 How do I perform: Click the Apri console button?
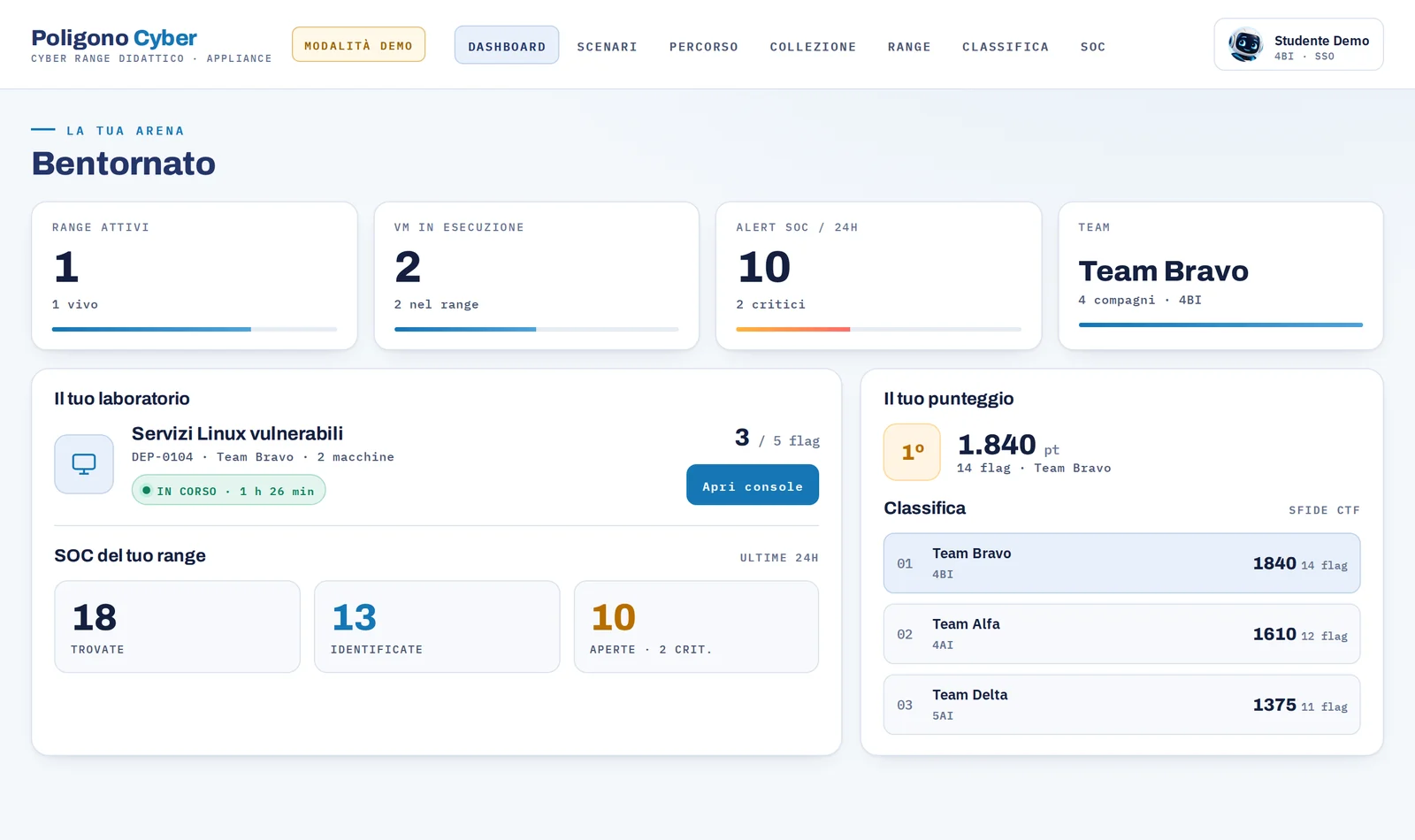click(753, 485)
